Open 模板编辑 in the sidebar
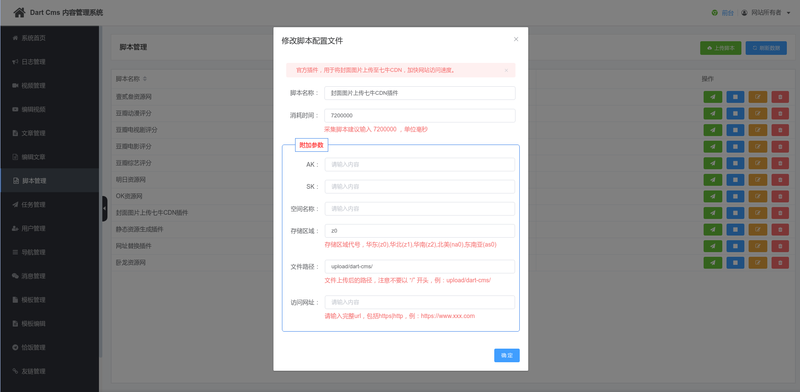The width and height of the screenshot is (800, 392). (x=49, y=324)
